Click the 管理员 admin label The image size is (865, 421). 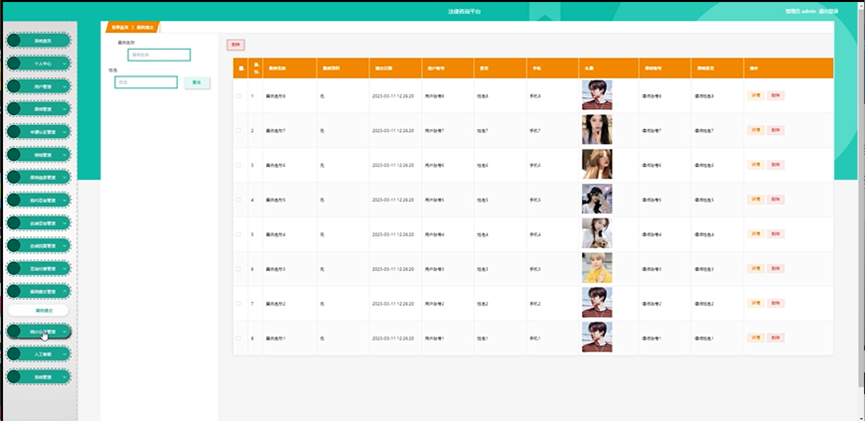[x=800, y=11]
